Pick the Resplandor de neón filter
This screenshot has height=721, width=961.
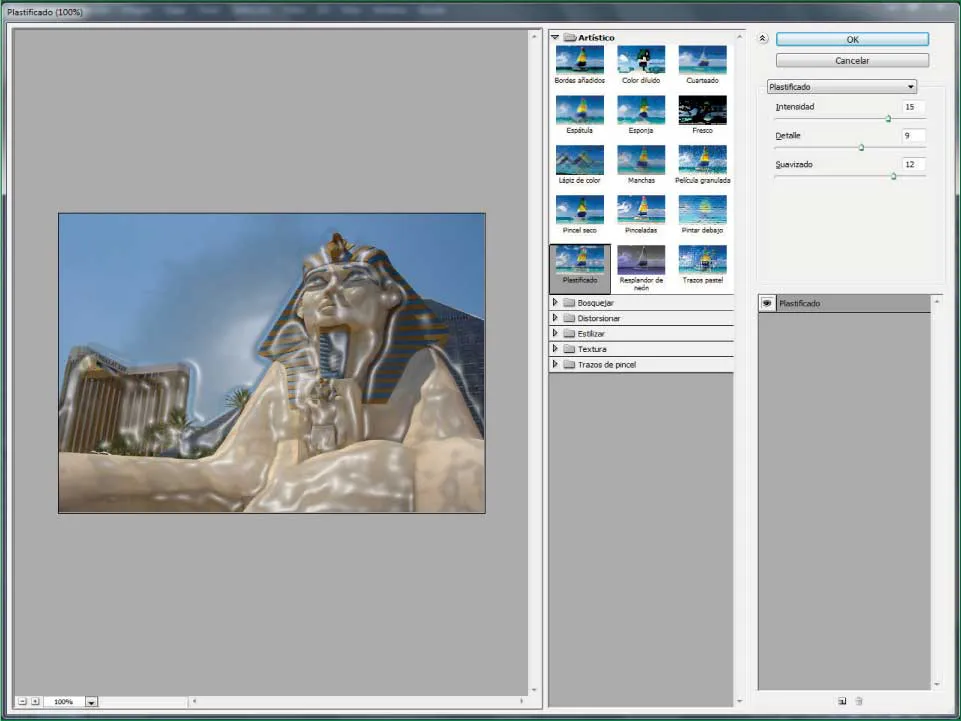tap(641, 260)
